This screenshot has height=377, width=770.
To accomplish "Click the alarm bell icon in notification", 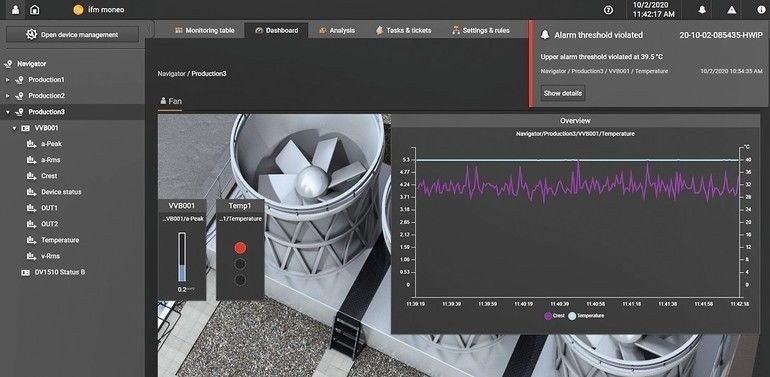I will pos(545,35).
